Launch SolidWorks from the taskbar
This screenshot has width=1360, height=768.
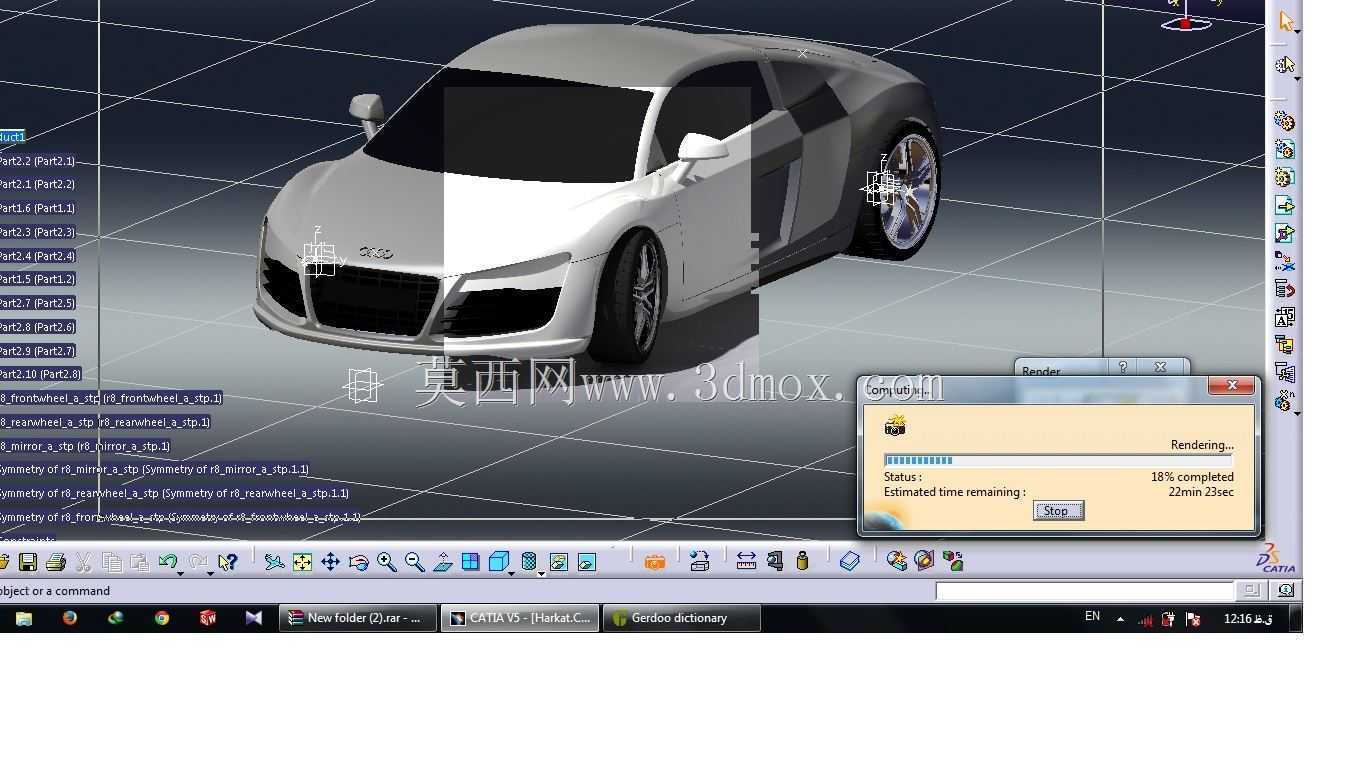pyautogui.click(x=208, y=618)
